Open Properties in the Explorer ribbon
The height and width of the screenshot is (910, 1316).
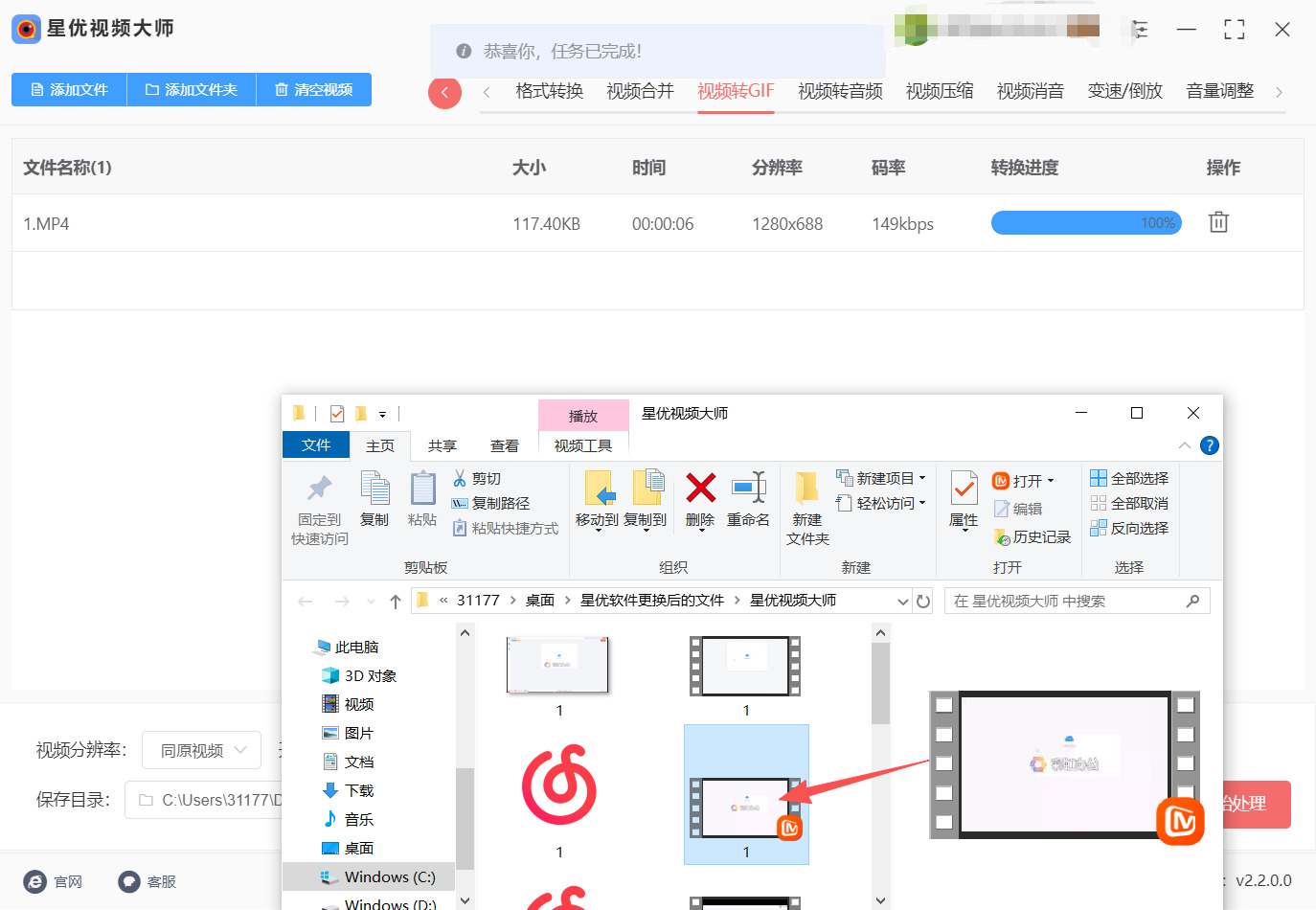[964, 499]
